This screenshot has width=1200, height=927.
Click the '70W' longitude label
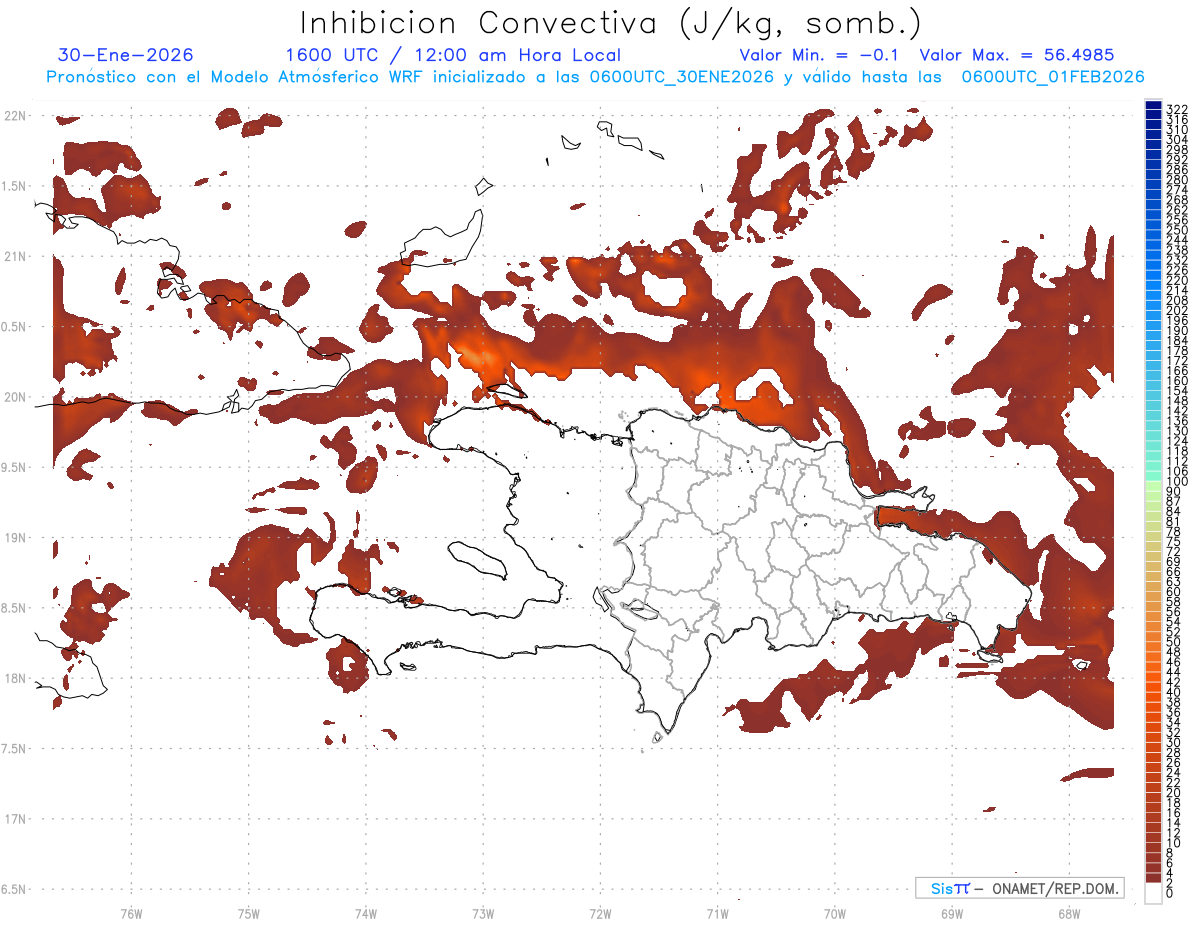pyautogui.click(x=835, y=913)
